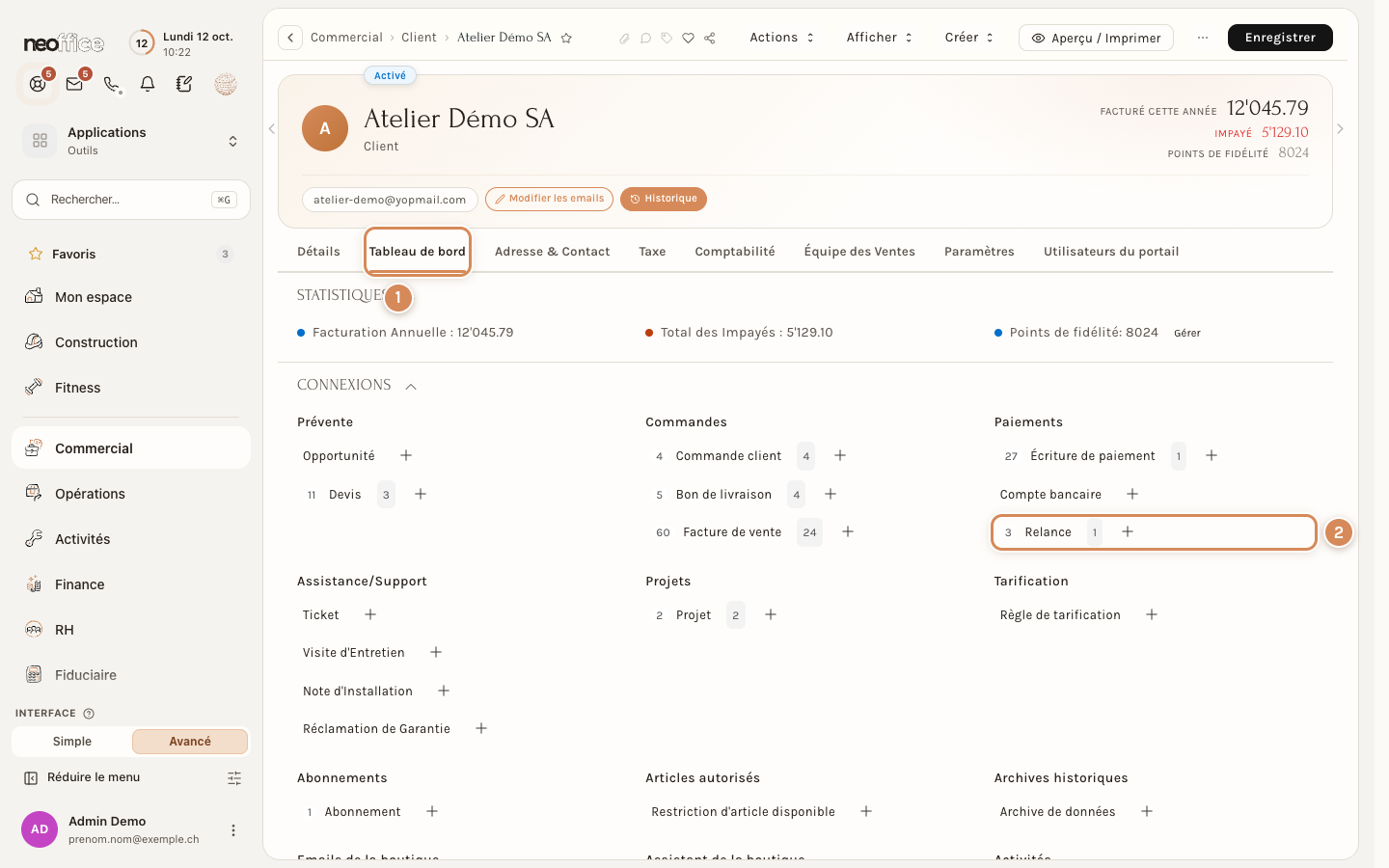Open the three-dot more options menu

tap(1202, 38)
